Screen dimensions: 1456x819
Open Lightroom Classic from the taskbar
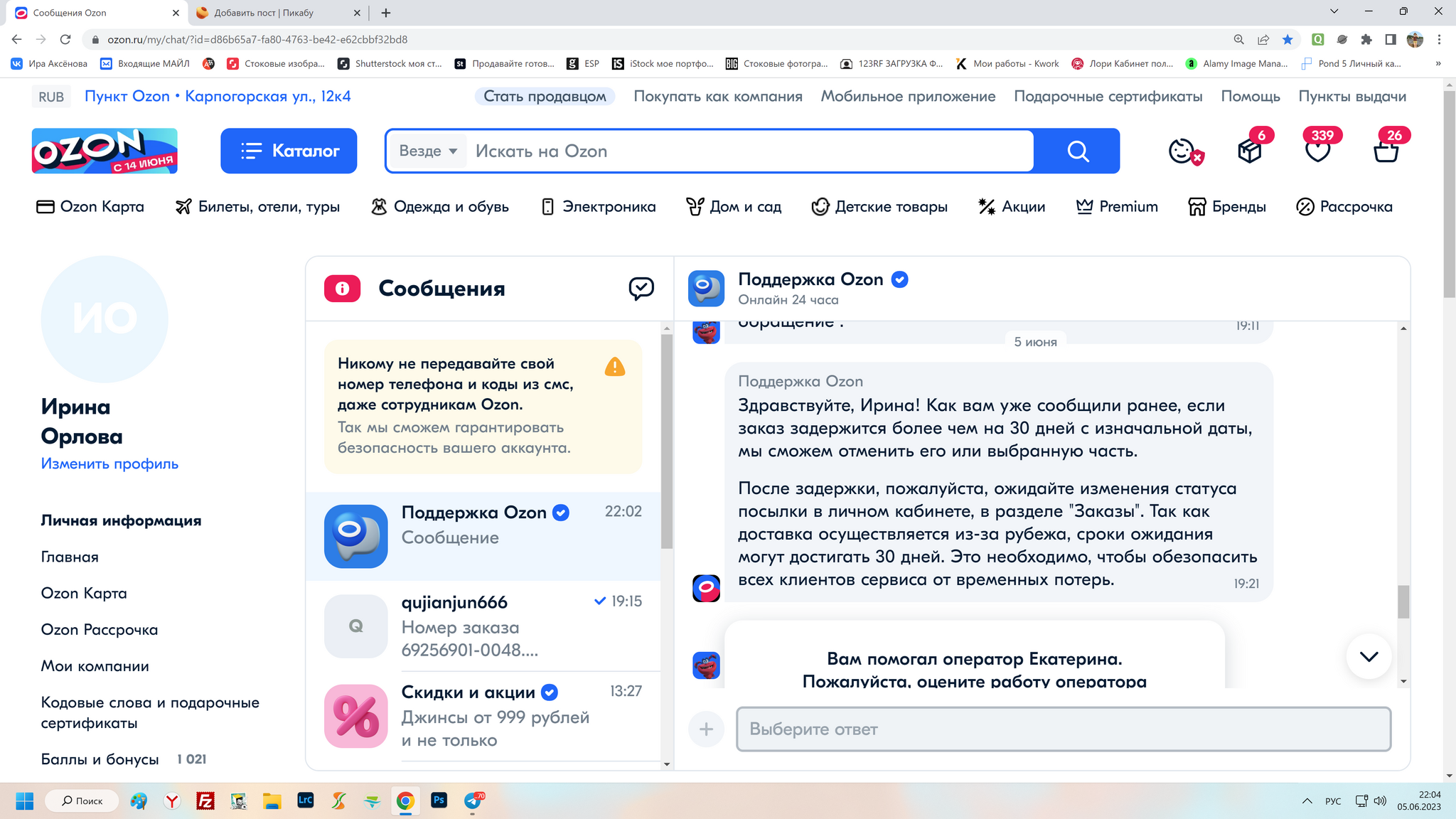pyautogui.click(x=305, y=801)
